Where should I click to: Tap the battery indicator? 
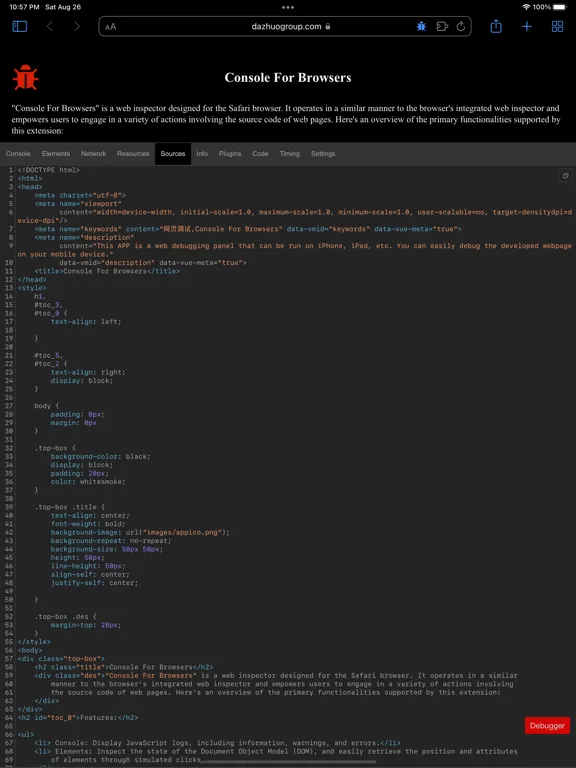(559, 7)
